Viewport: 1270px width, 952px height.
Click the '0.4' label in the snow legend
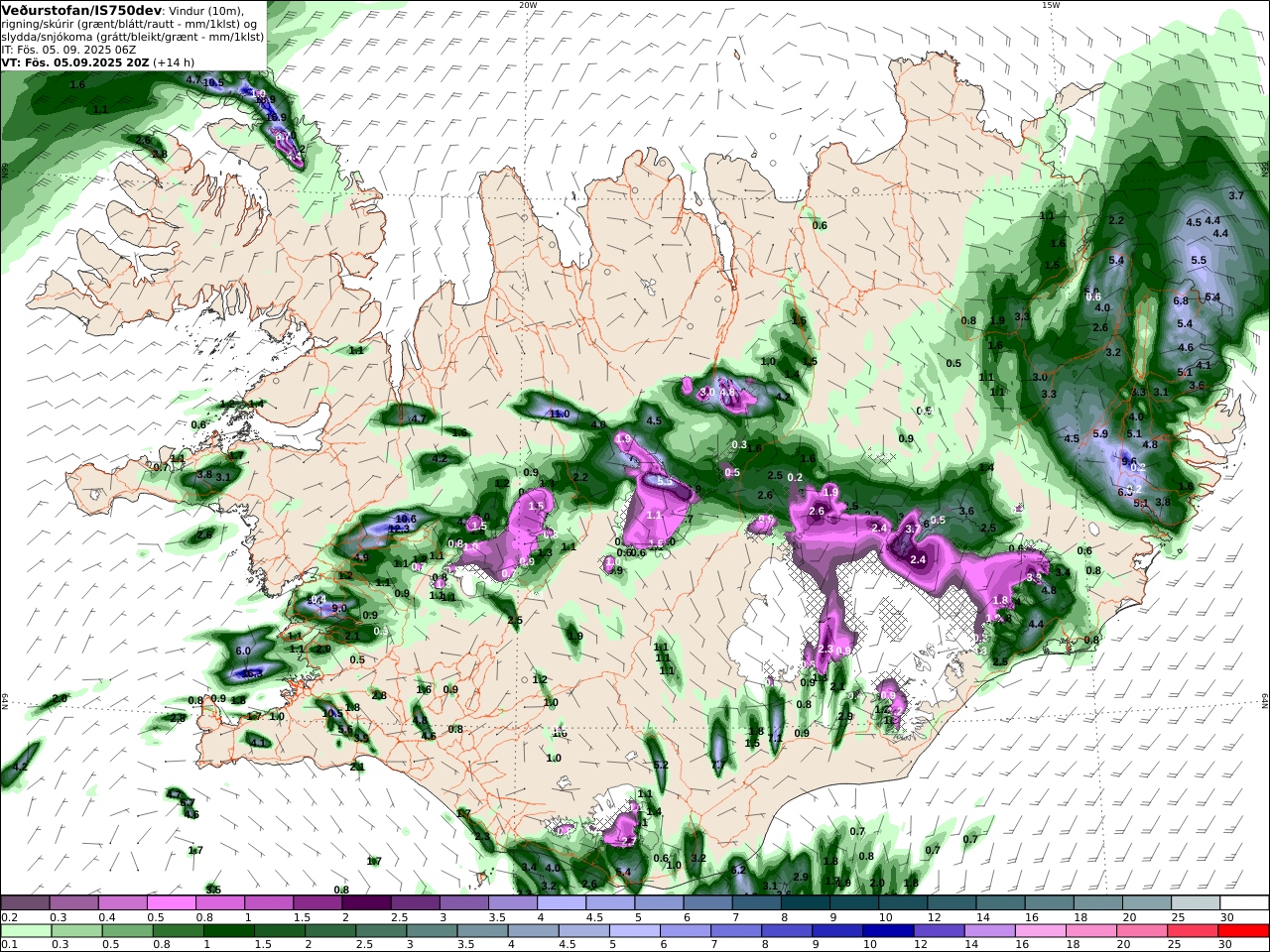click(x=107, y=917)
